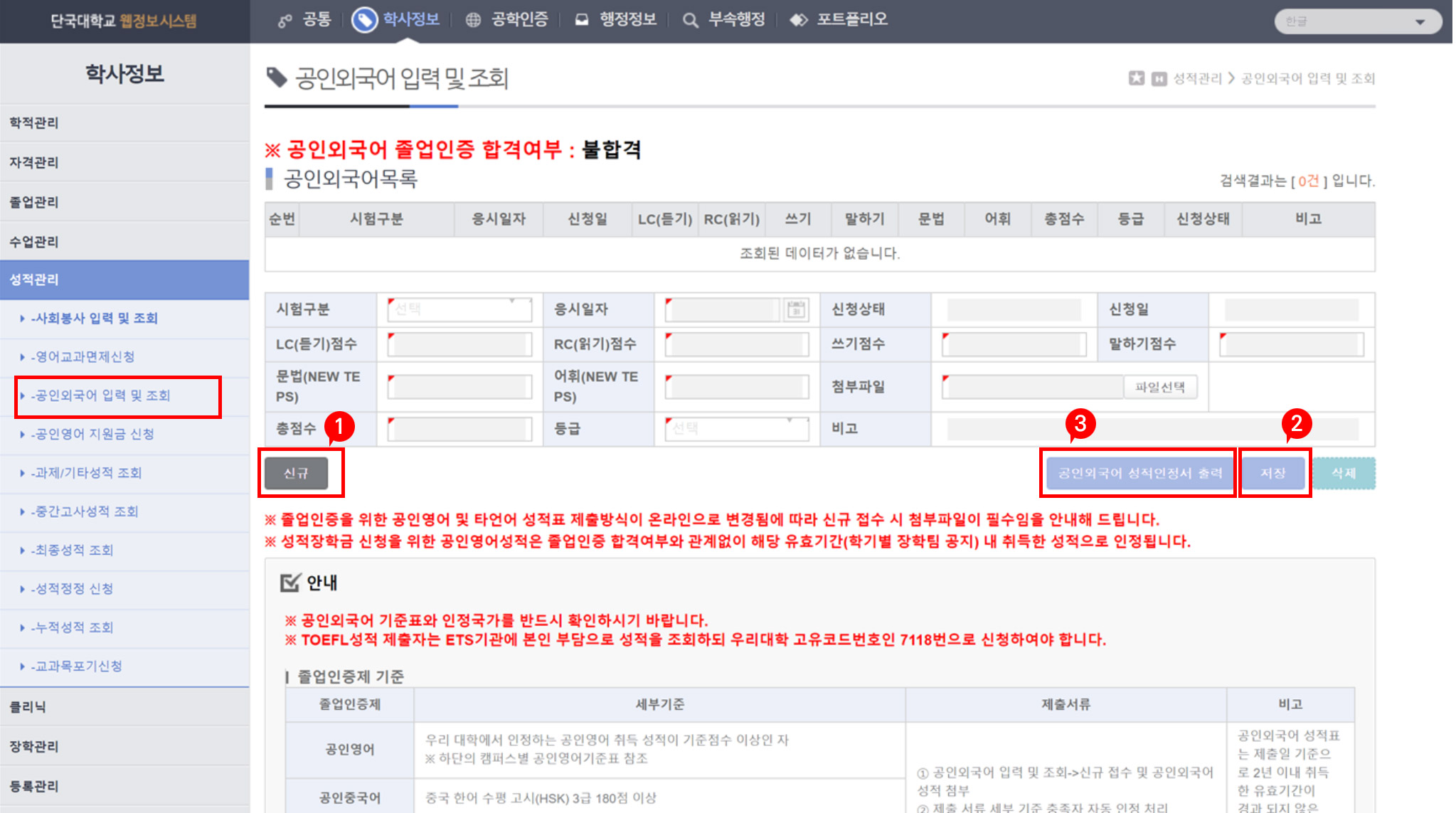The width and height of the screenshot is (1456, 813).
Task: Click the 파일선택 attachment button
Action: [x=1159, y=387]
